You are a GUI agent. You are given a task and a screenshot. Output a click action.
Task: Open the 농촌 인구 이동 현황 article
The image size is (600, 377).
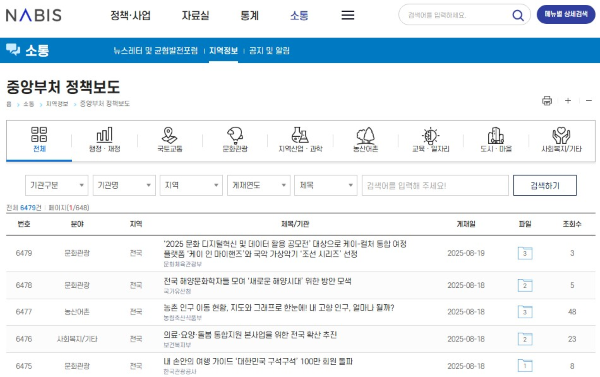279,308
